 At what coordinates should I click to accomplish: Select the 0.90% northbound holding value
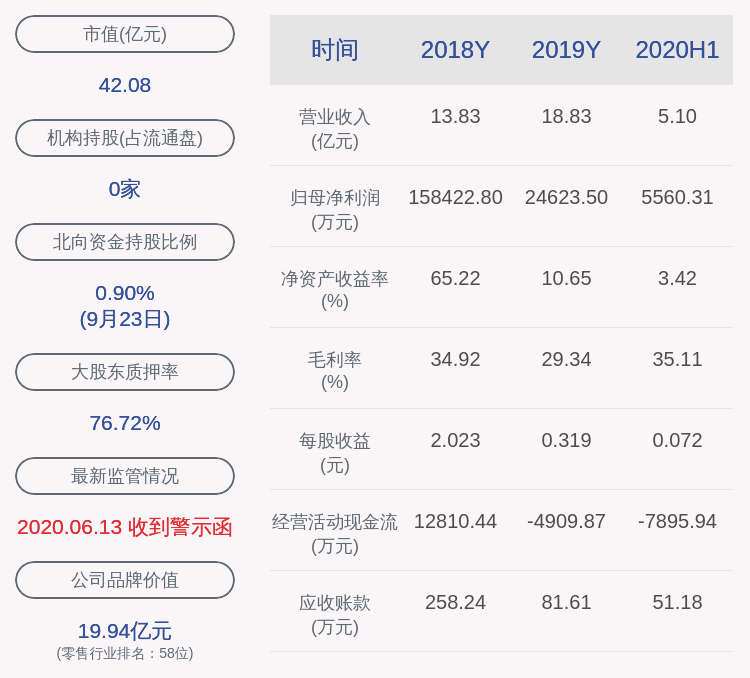pyautogui.click(x=125, y=293)
